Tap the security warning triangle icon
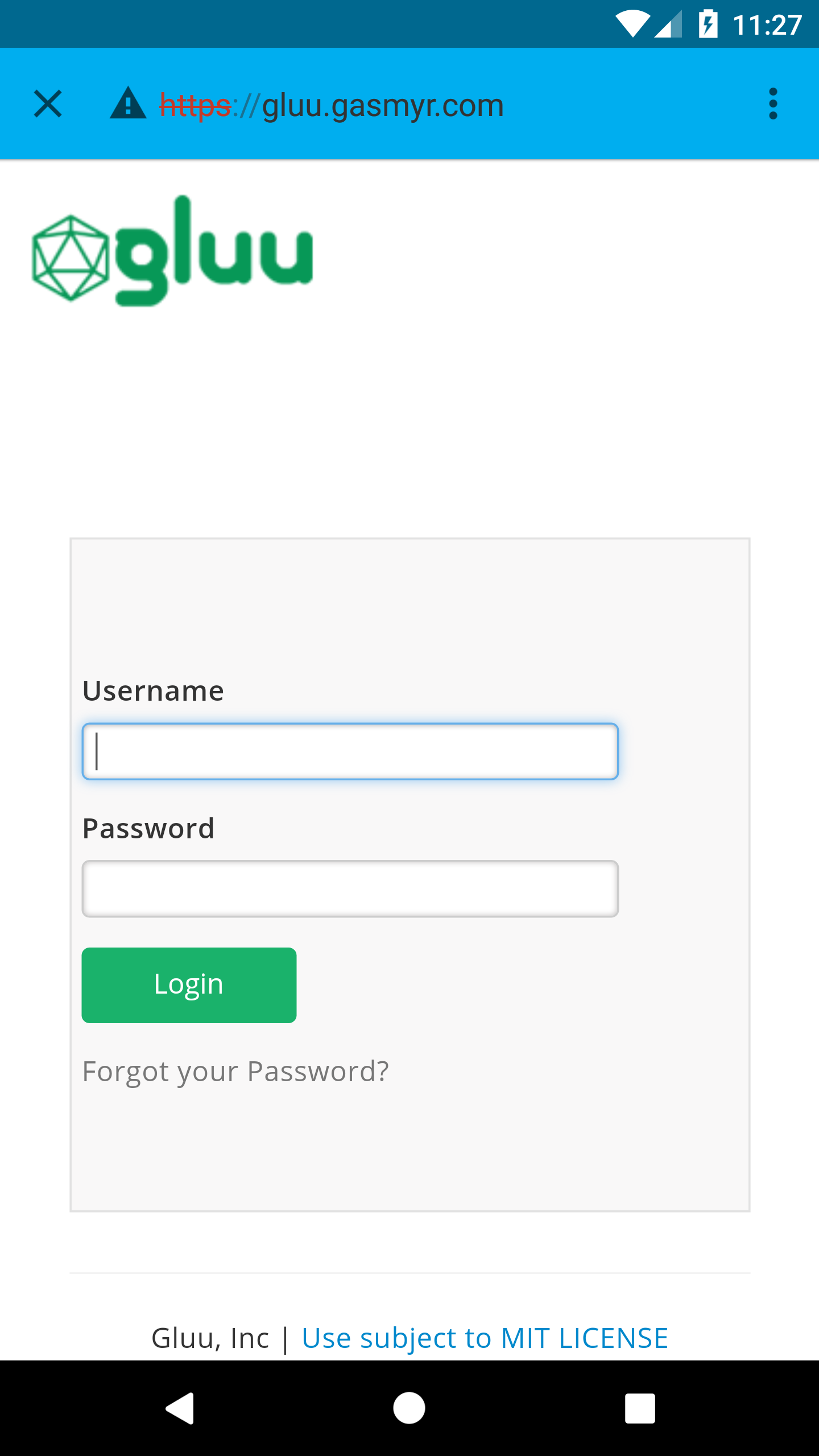Image resolution: width=819 pixels, height=1456 pixels. point(128,104)
